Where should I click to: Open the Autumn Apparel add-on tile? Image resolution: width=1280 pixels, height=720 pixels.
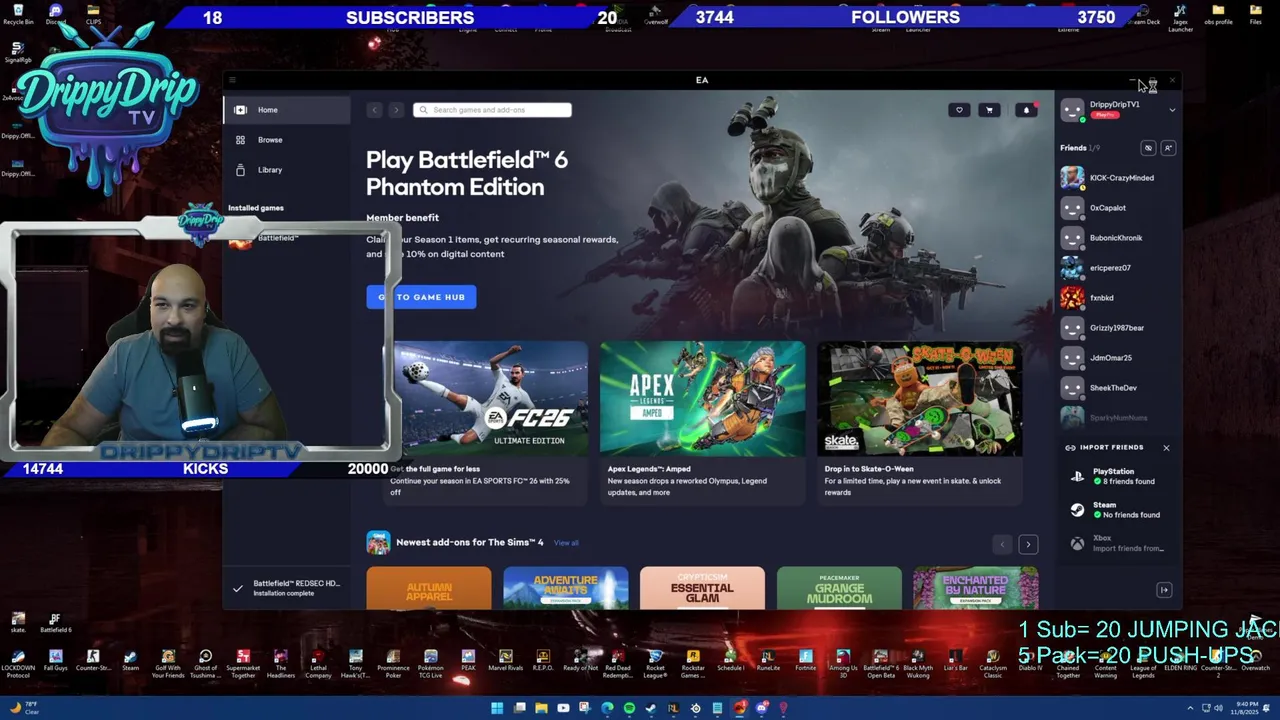point(429,588)
